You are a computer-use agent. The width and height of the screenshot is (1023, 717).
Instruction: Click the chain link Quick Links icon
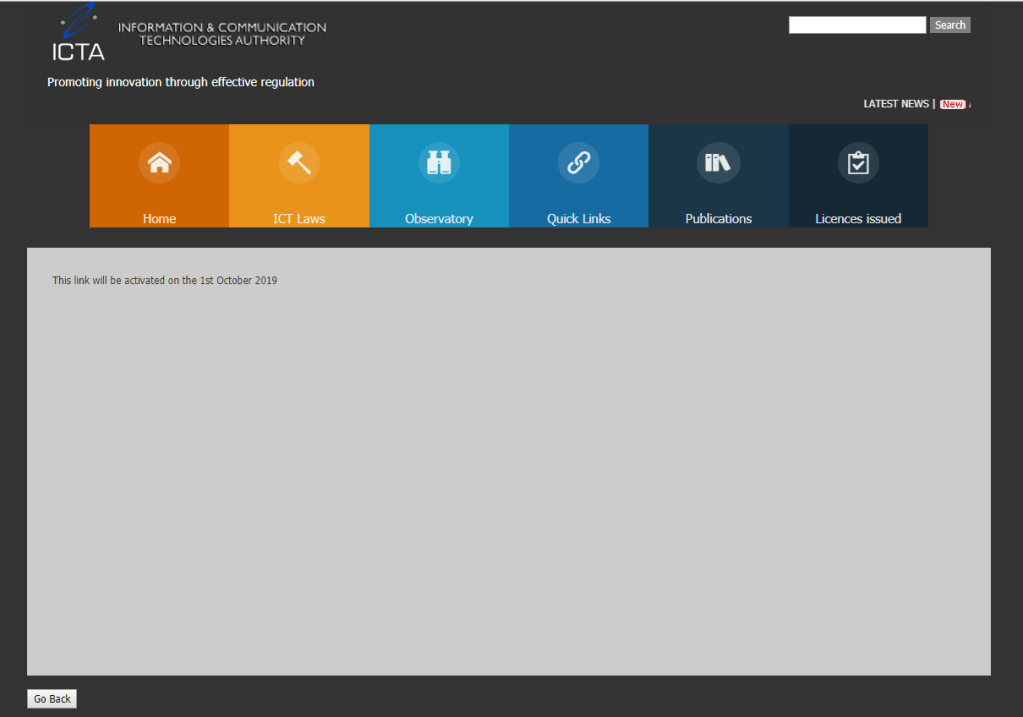point(579,163)
